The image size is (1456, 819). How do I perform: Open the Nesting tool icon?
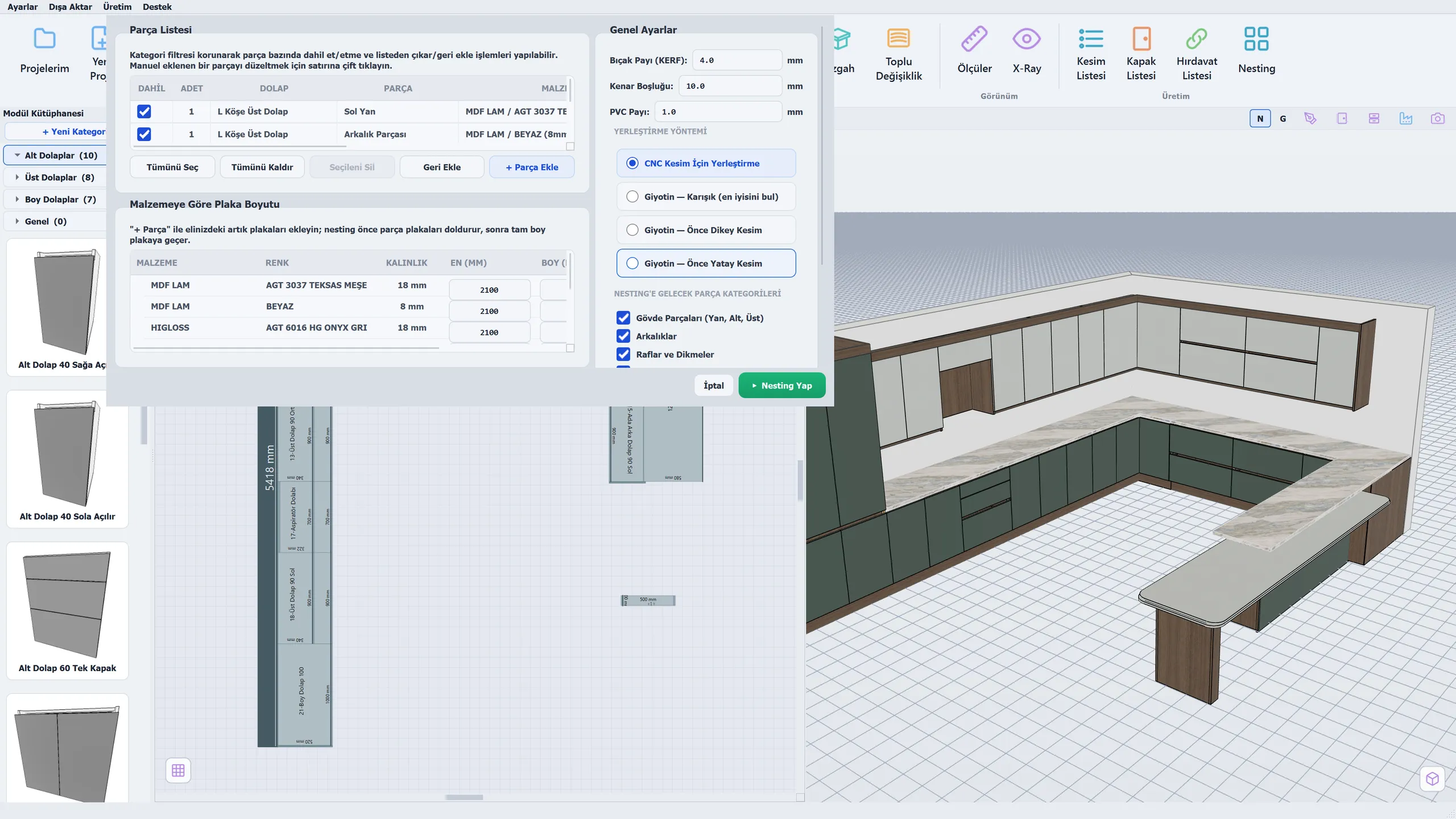[1256, 39]
